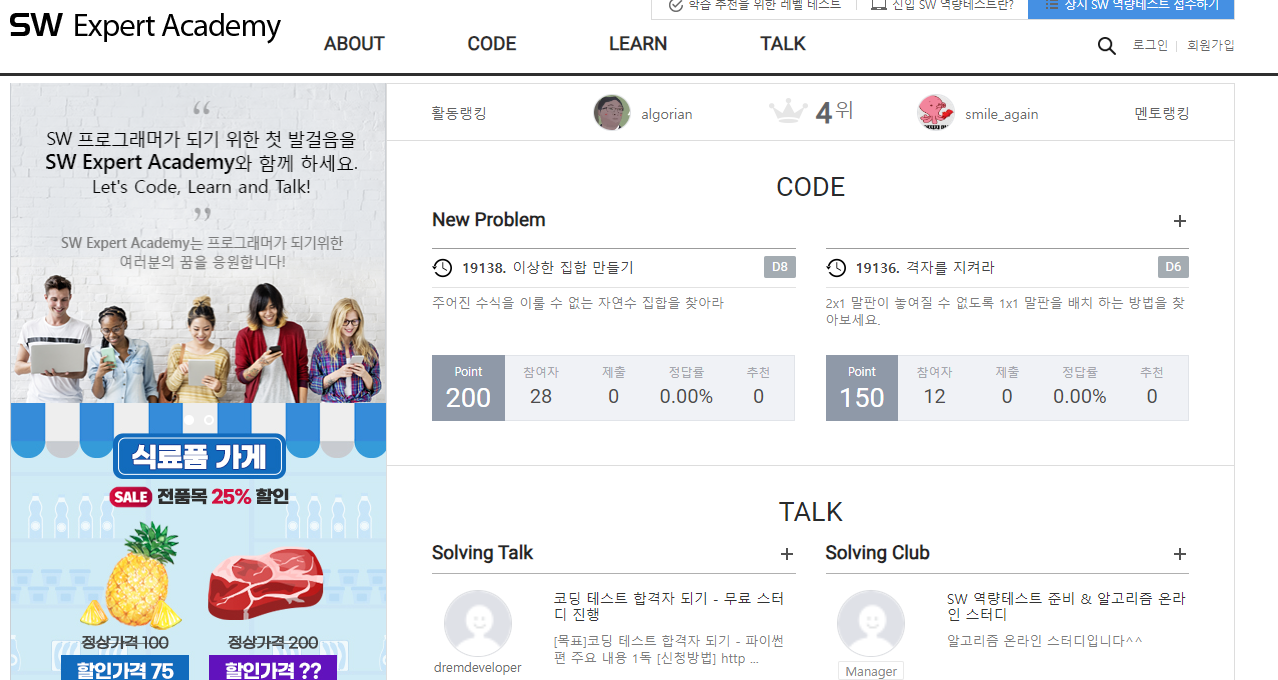Click 참여자 12 on problem 19136
This screenshot has height=680, width=1278.
[x=934, y=386]
